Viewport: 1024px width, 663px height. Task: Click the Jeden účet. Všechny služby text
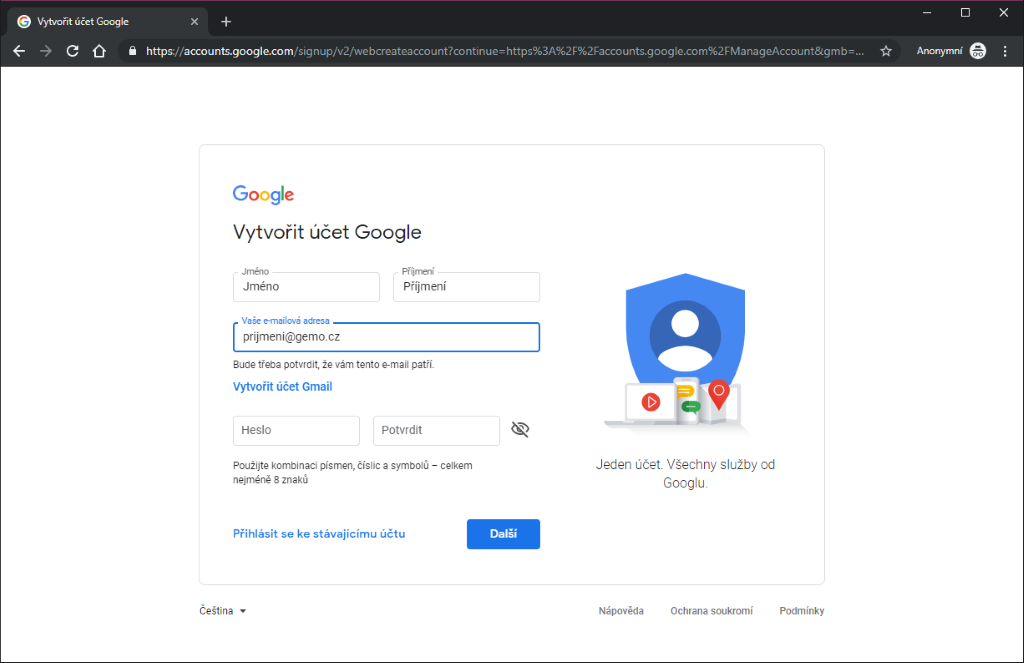click(x=685, y=474)
